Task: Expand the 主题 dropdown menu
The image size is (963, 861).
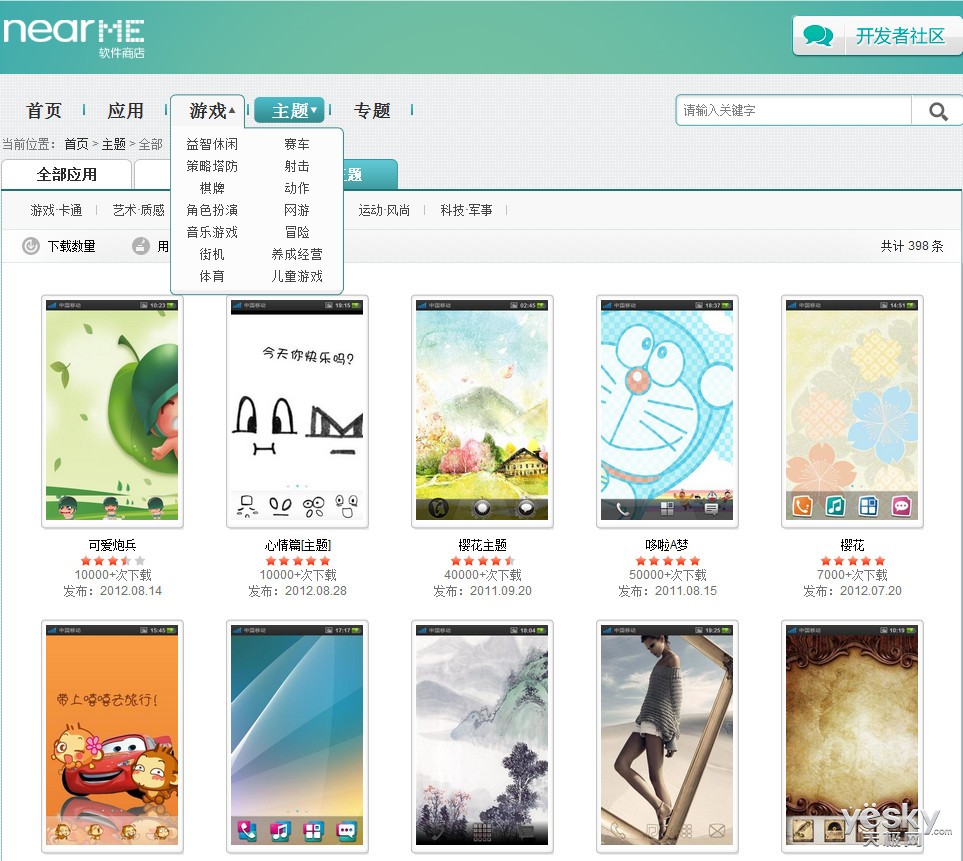Action: point(289,111)
